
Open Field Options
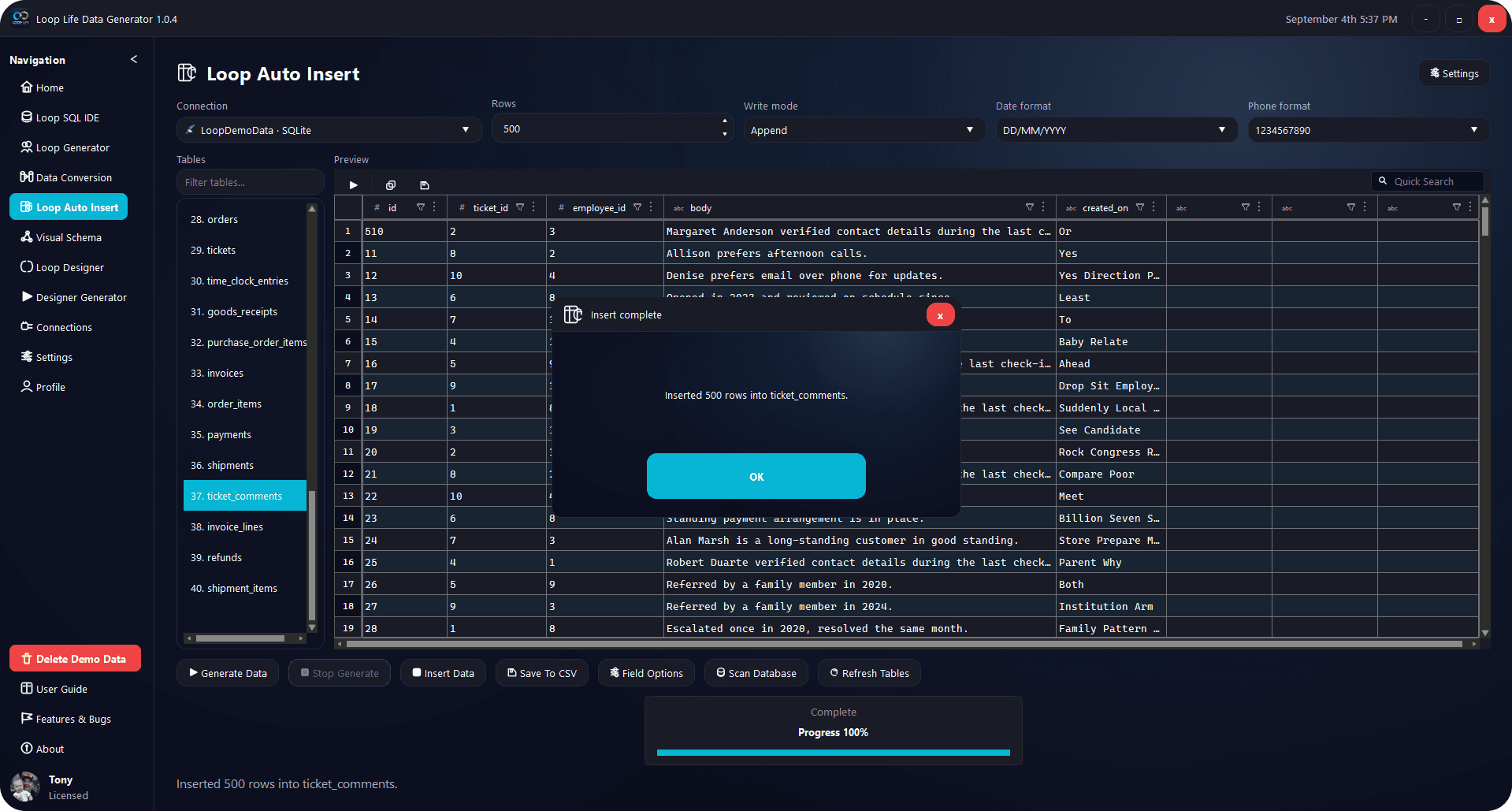[646, 673]
